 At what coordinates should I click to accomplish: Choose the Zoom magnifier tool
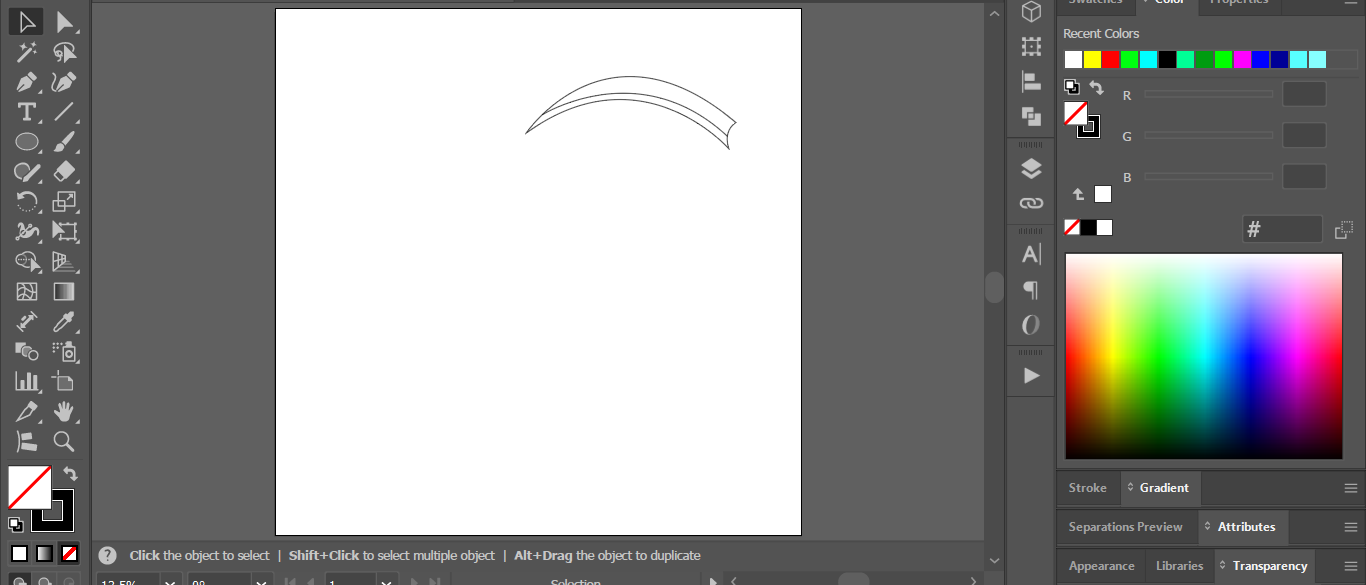(x=65, y=441)
